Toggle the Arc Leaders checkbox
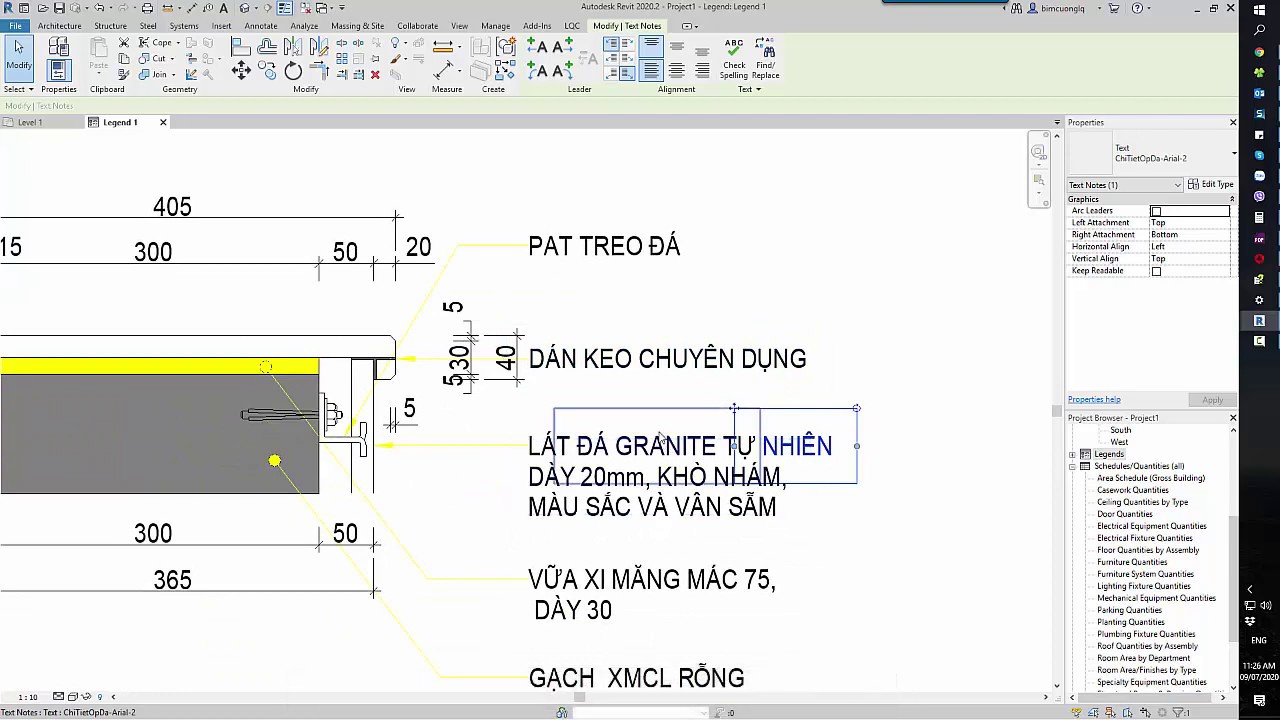This screenshot has height=720, width=1280. (1156, 211)
